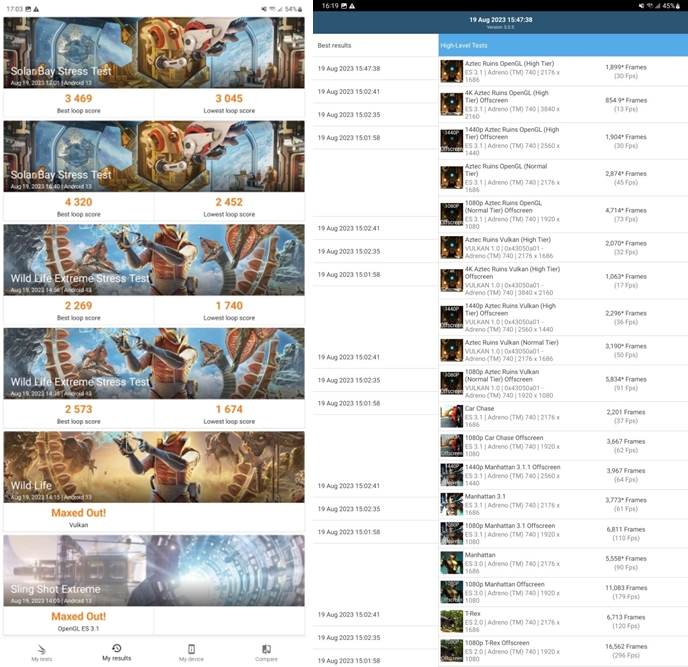Tap the 1 740 lowest loop score

(x=229, y=305)
